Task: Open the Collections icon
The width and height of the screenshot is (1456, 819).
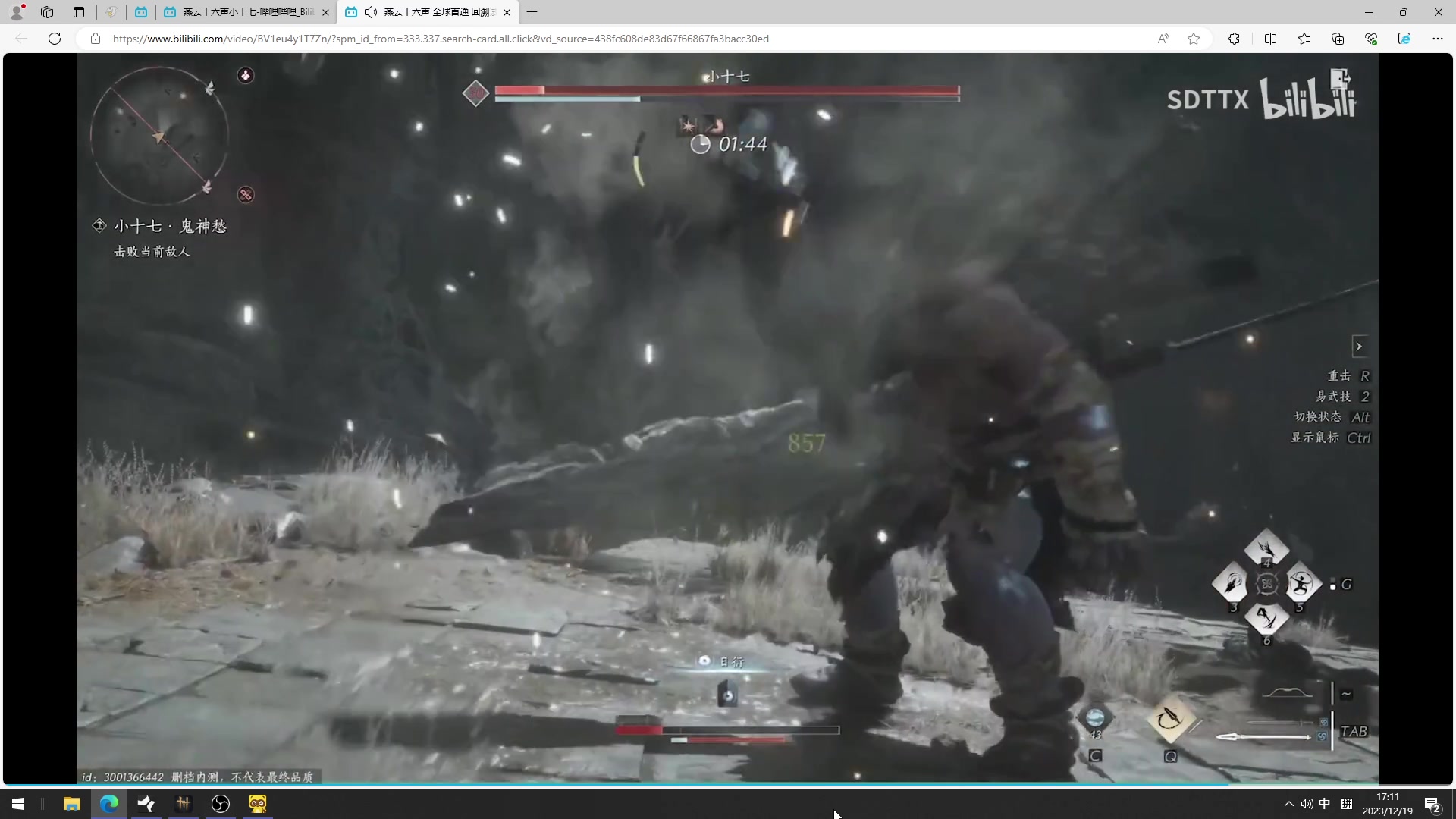Action: click(x=1338, y=39)
